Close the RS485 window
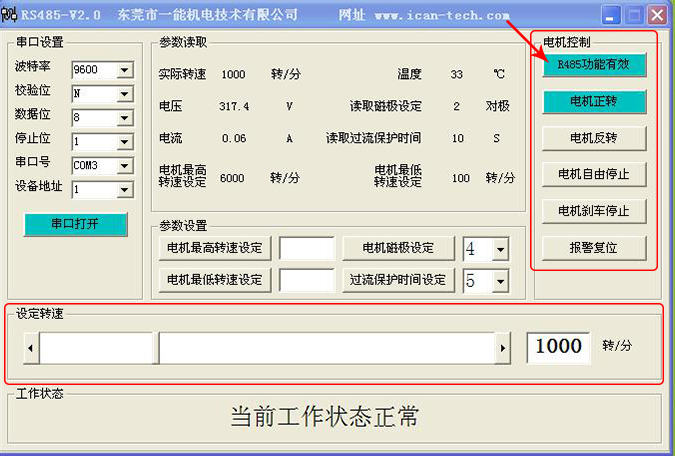The height and width of the screenshot is (456, 675). tap(657, 16)
